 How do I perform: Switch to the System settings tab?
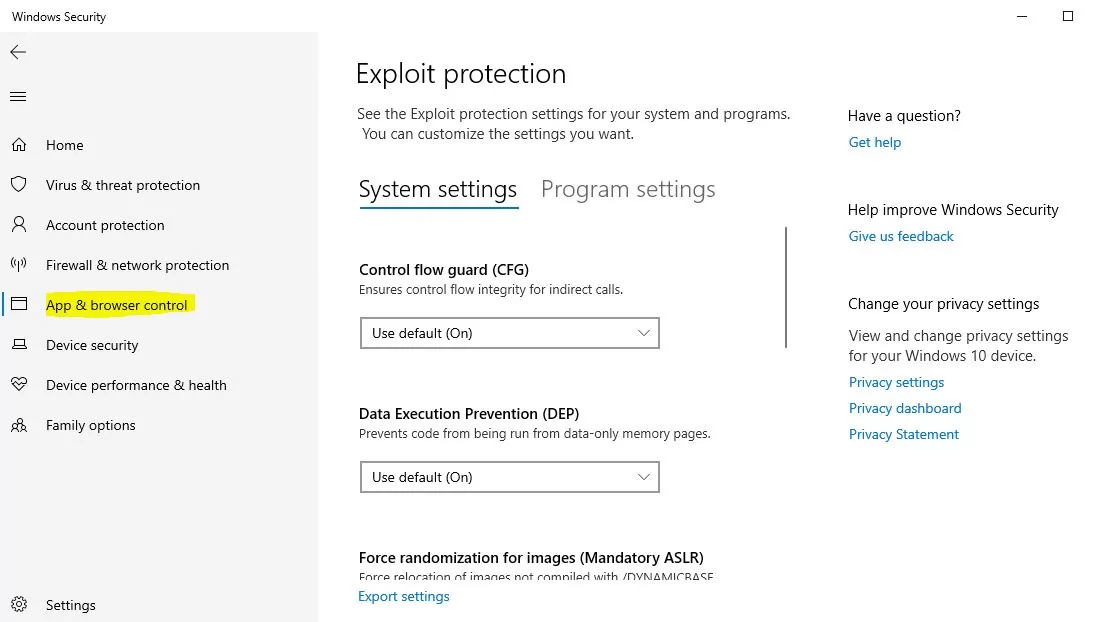pyautogui.click(x=438, y=189)
